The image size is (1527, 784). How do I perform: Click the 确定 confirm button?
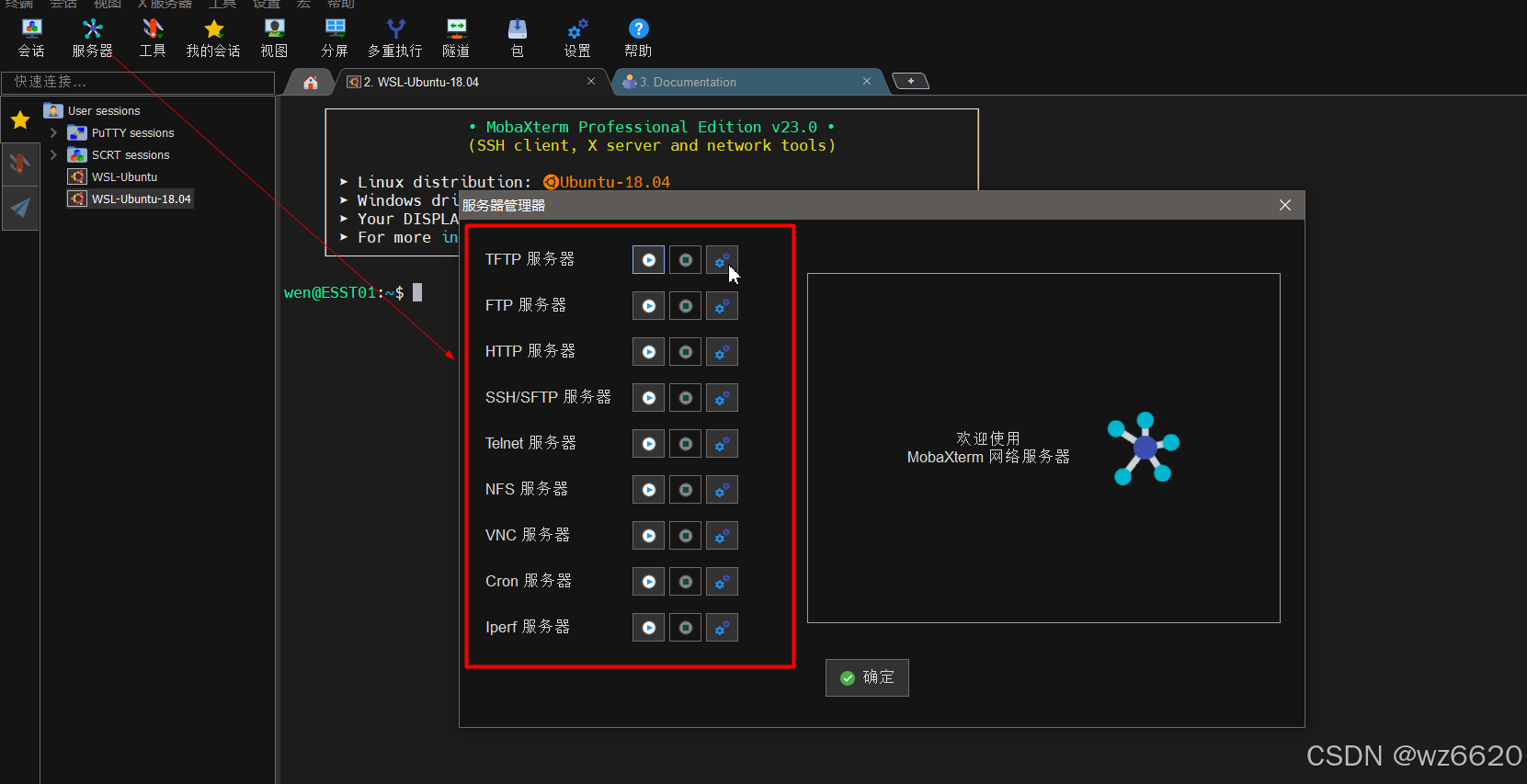867,677
